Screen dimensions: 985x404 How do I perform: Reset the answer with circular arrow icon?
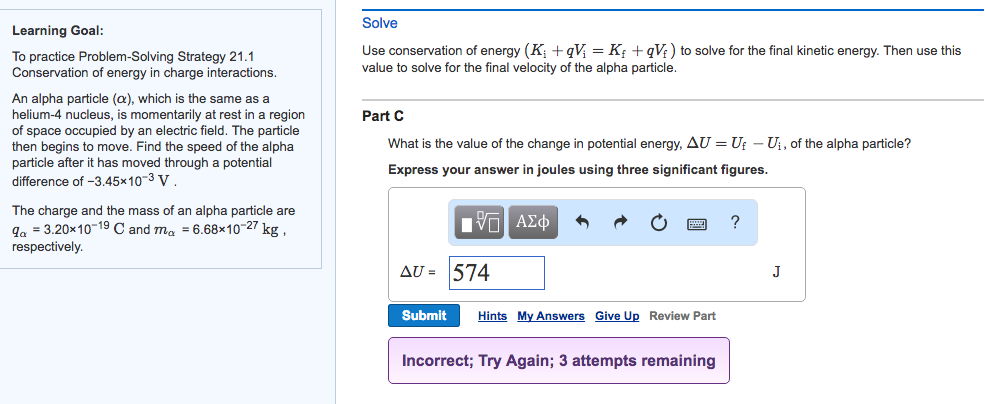tap(658, 222)
